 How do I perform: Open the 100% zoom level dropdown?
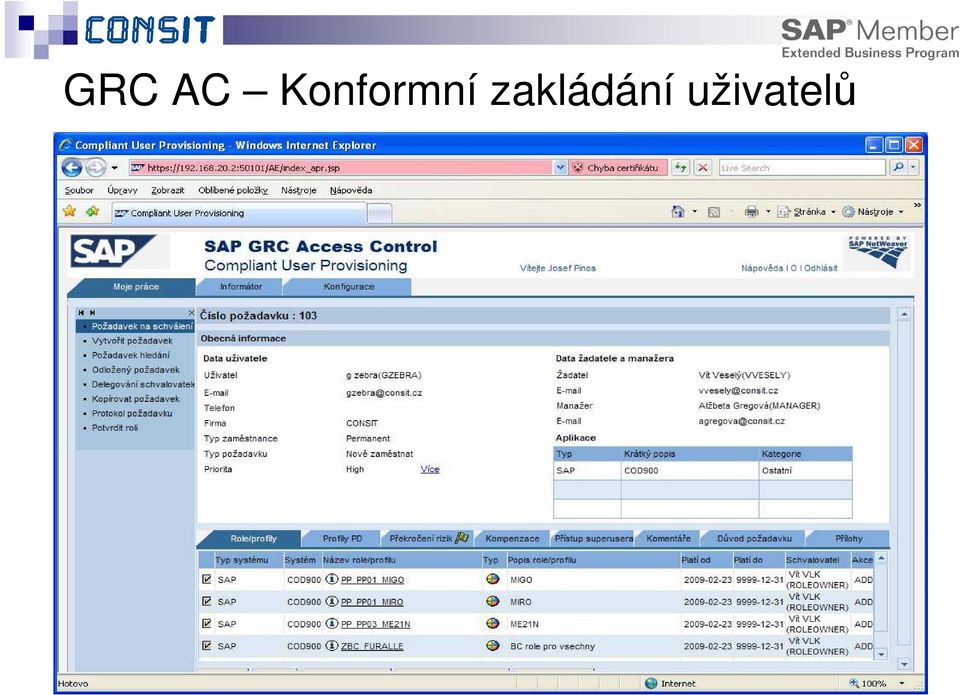(901, 683)
